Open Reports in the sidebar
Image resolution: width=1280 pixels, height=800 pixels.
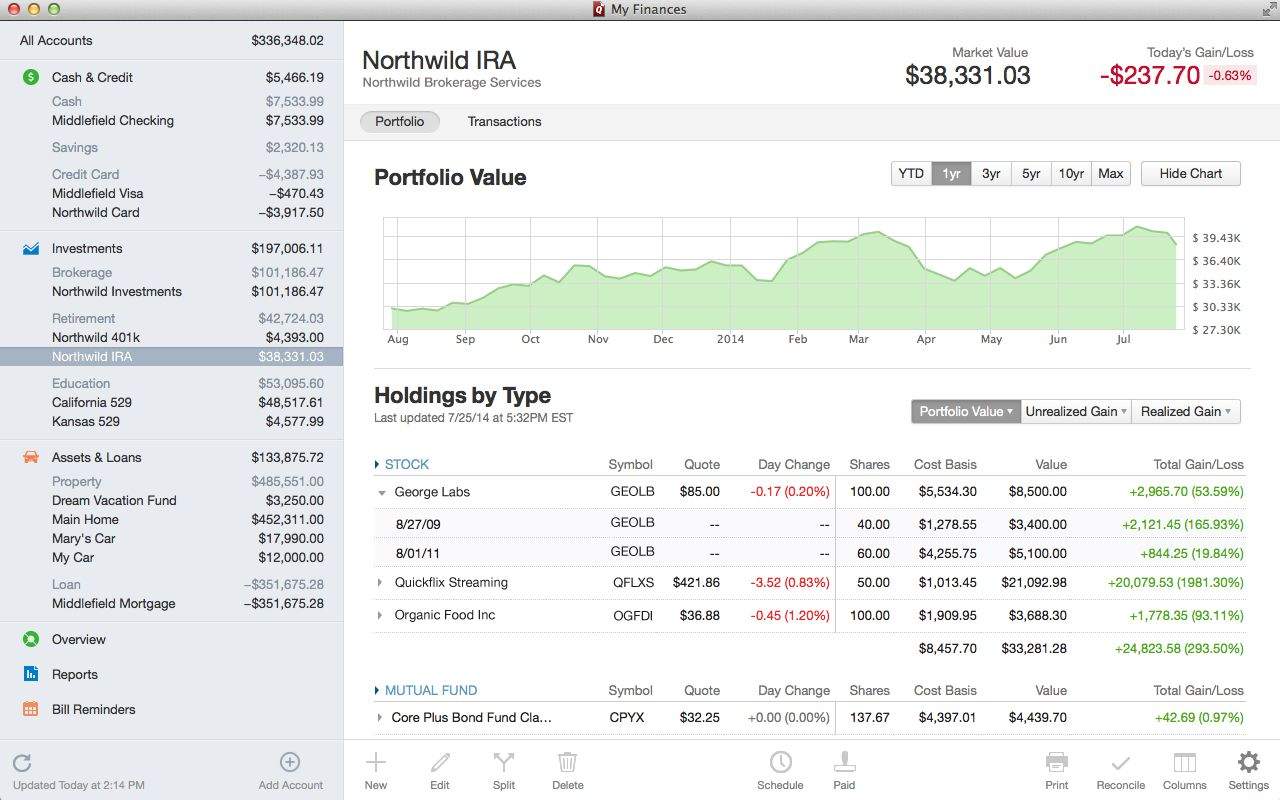pos(75,675)
